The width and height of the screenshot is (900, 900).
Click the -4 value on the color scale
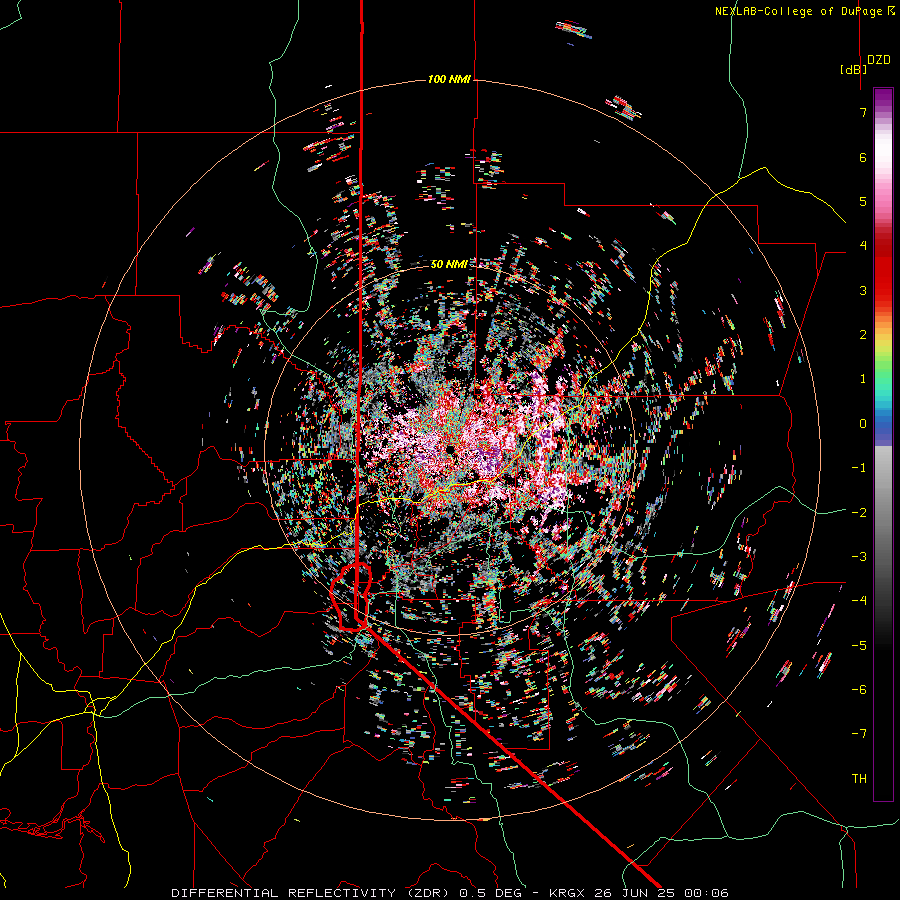coord(859,601)
